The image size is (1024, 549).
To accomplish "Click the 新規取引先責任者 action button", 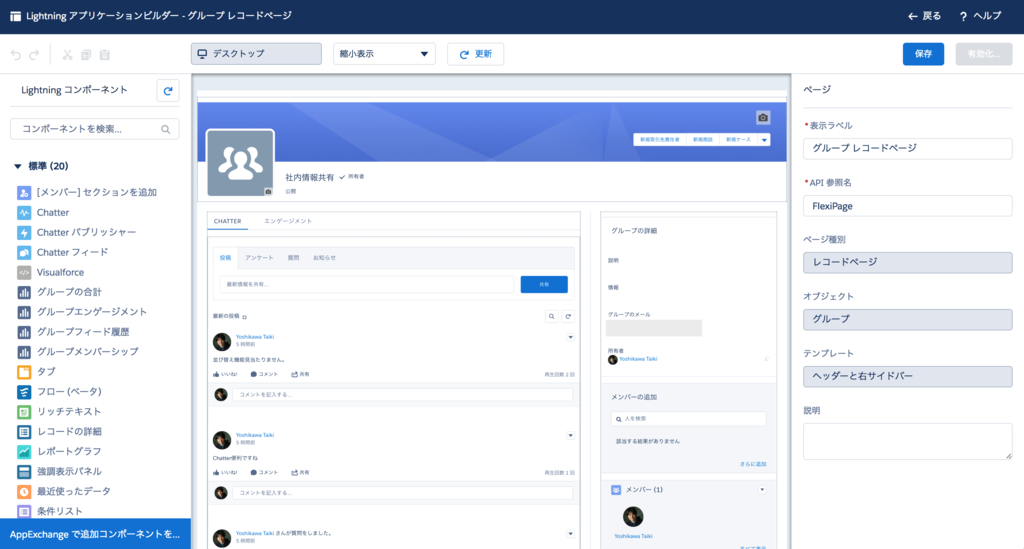I will click(660, 140).
